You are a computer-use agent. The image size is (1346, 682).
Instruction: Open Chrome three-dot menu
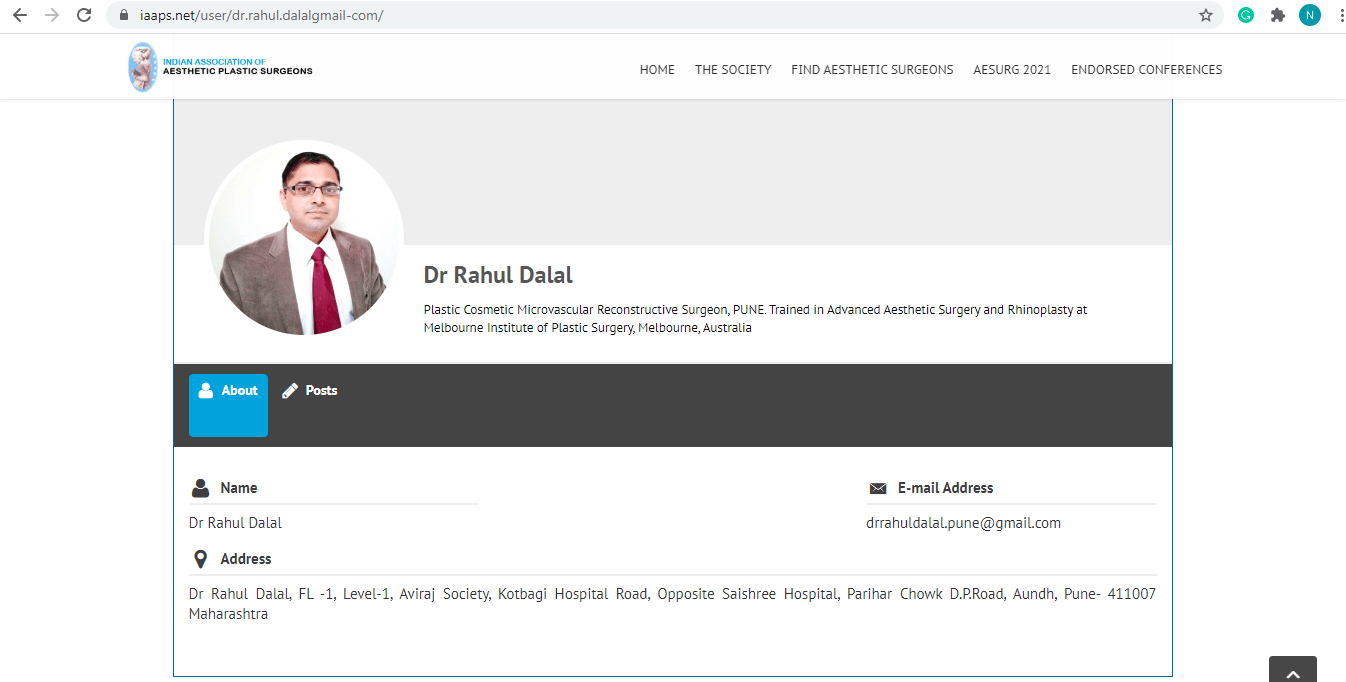coord(1340,16)
